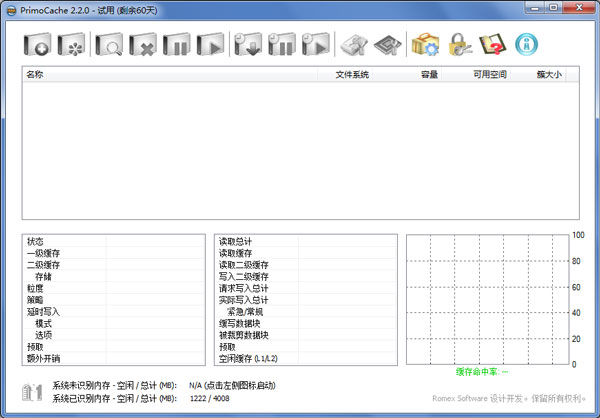Viewport: 600px width, 418px height.
Task: Click the 额外开销 row label
Action: tap(43, 358)
